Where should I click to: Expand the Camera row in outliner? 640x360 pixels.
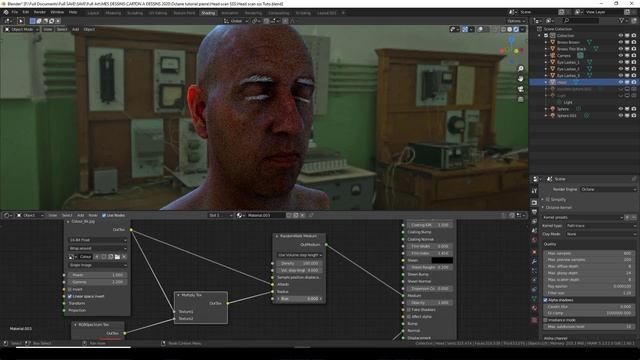(546, 56)
